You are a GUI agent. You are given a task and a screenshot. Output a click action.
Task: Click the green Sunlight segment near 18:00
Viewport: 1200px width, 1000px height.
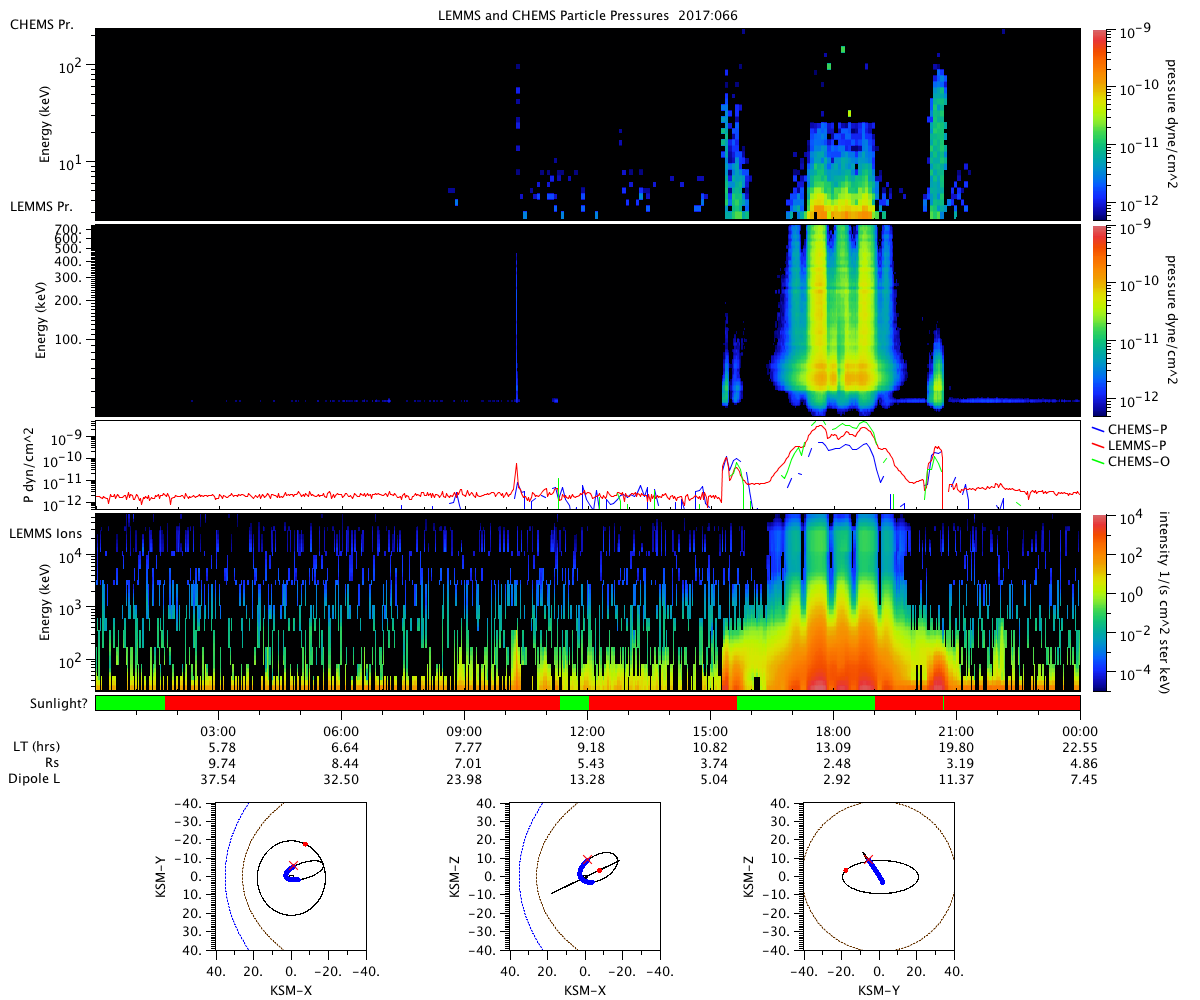click(806, 703)
